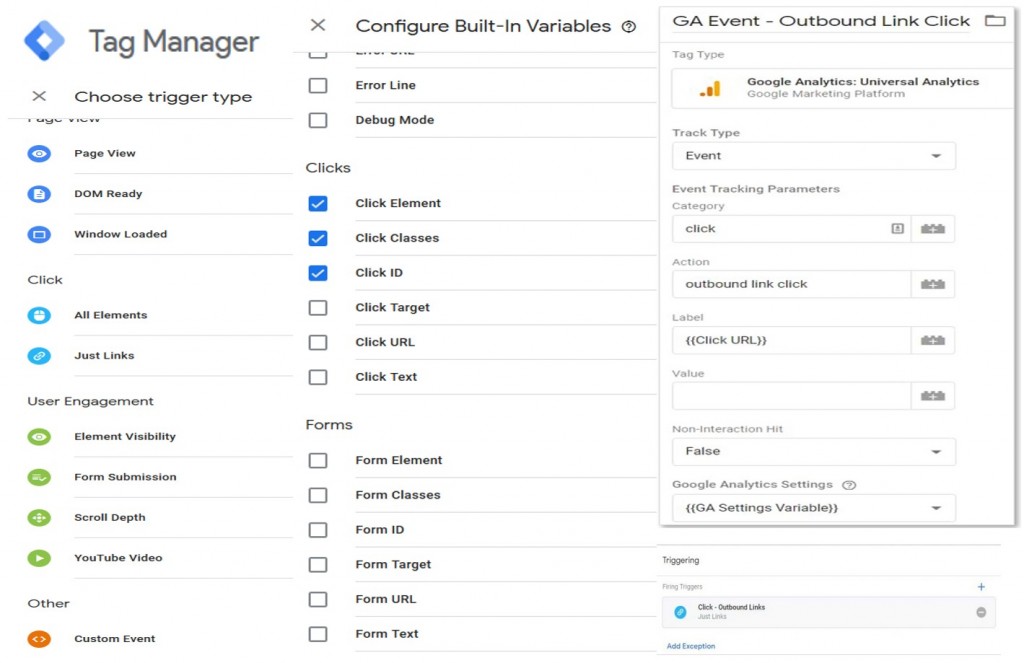Uncheck the Click ID checkbox

tap(318, 273)
